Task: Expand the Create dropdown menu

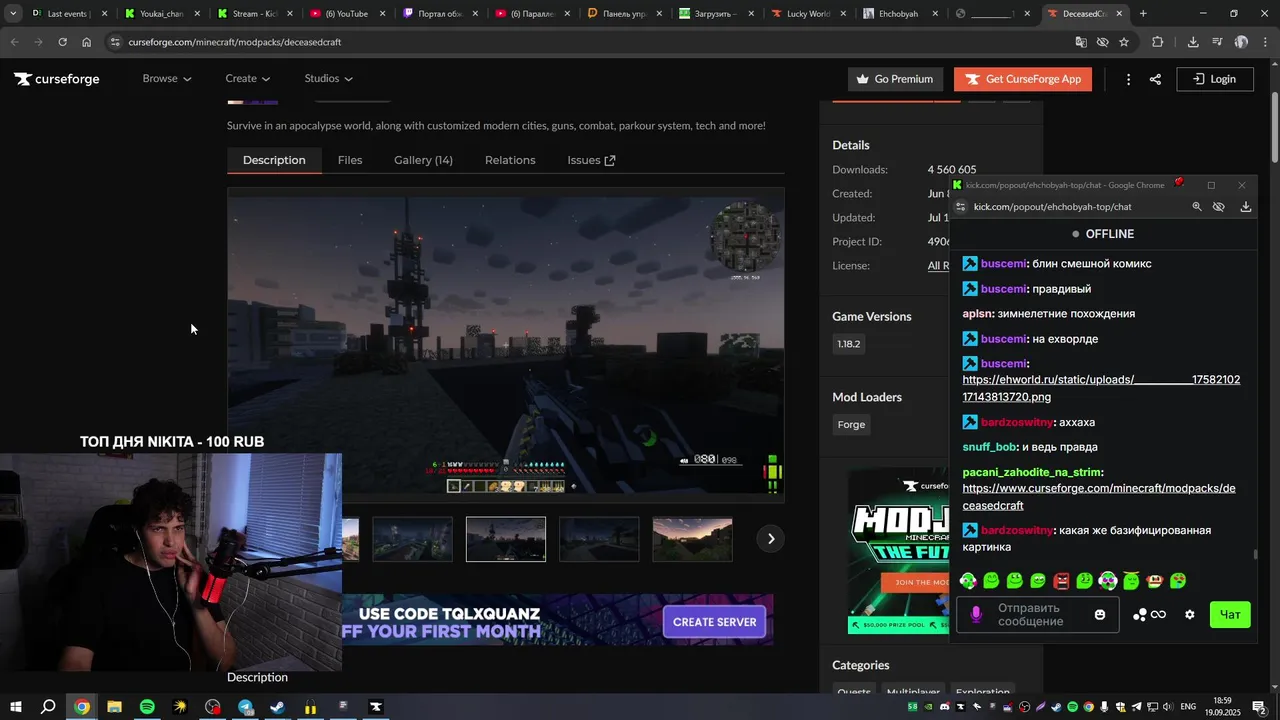Action: point(248,79)
